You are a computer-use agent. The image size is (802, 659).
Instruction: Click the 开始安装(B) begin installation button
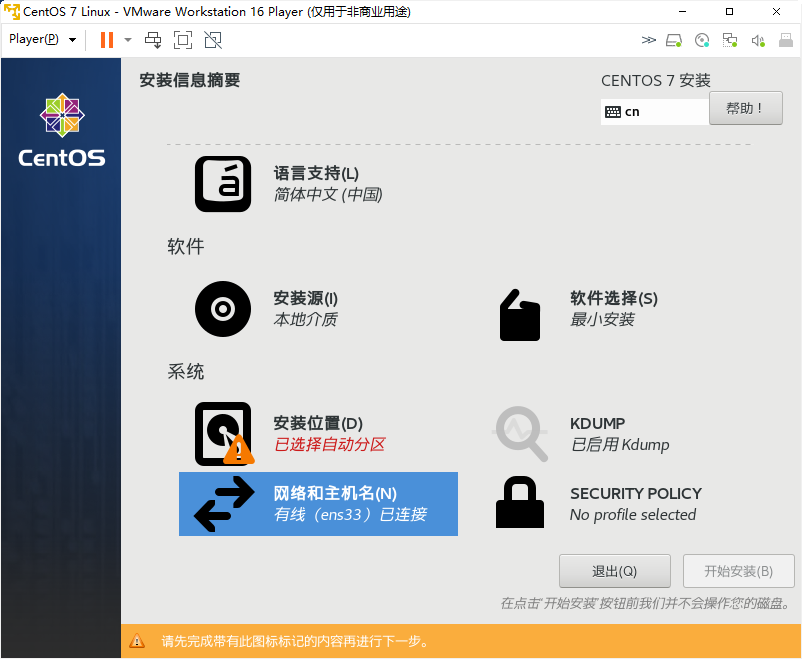point(739,571)
